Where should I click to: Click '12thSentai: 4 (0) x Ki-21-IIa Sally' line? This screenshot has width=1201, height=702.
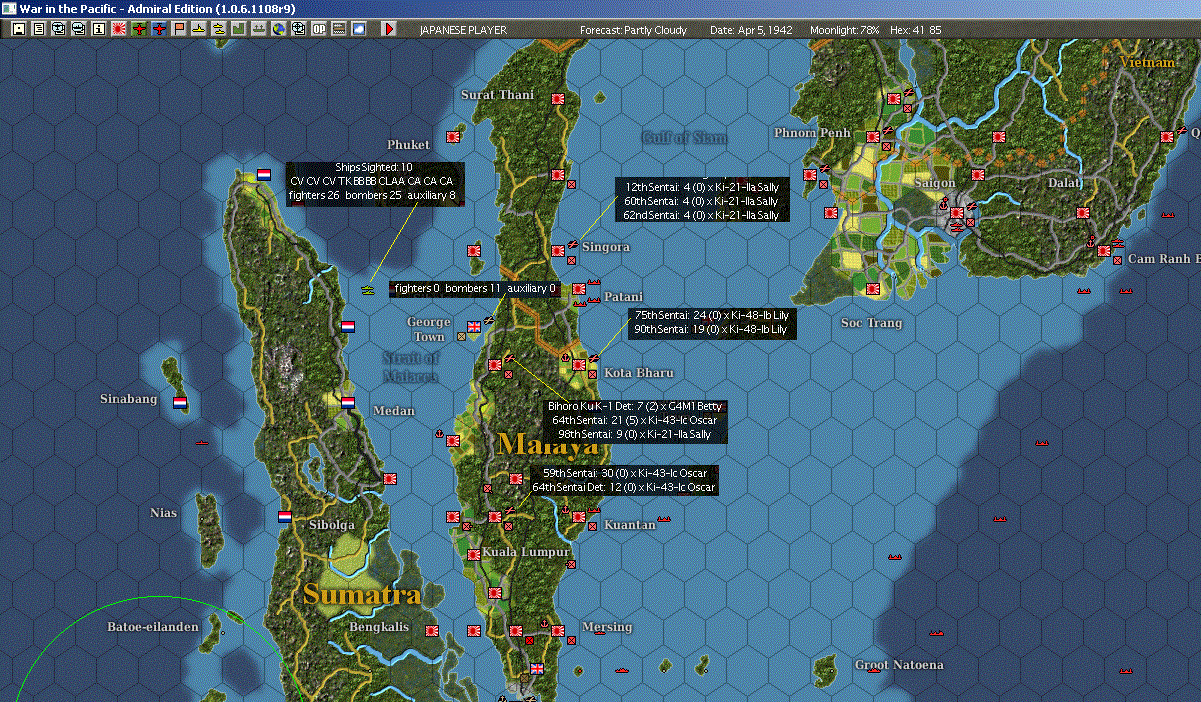click(701, 187)
